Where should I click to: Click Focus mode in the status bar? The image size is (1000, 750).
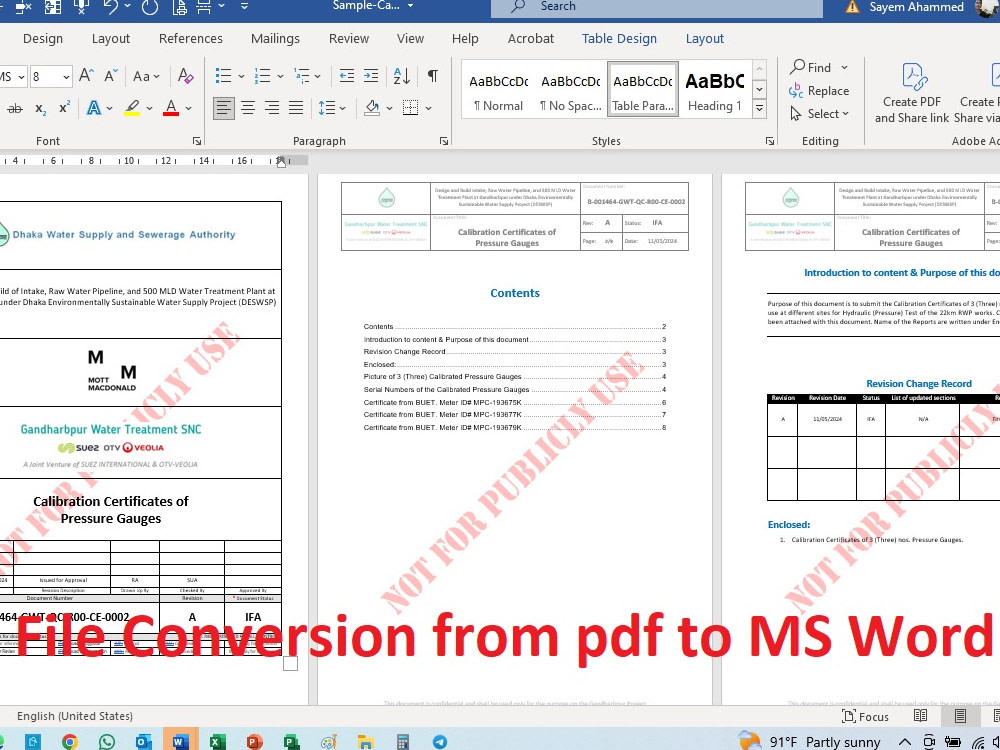click(865, 716)
